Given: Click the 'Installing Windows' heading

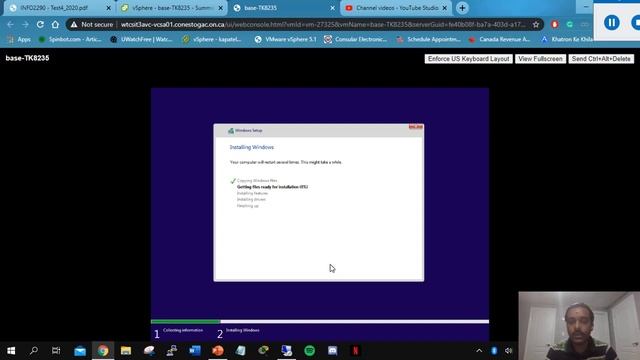Looking at the screenshot, I should (251, 147).
